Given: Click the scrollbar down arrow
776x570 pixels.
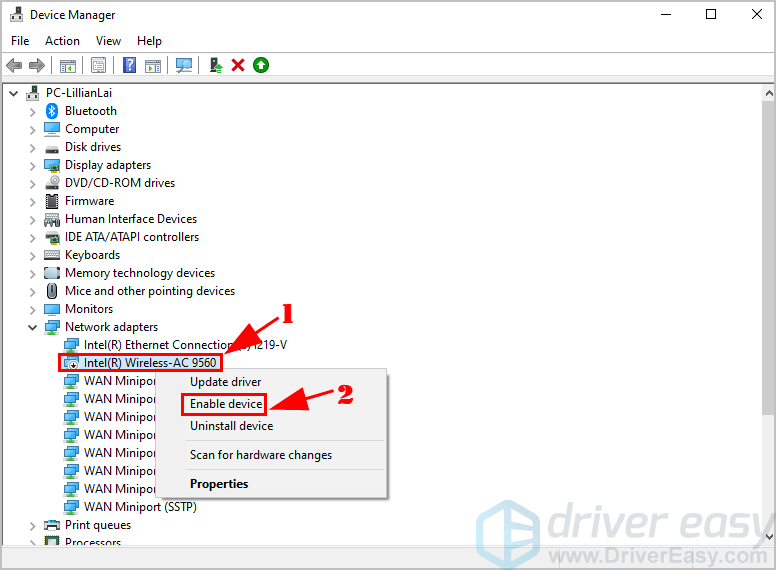Looking at the screenshot, I should coord(769,537).
